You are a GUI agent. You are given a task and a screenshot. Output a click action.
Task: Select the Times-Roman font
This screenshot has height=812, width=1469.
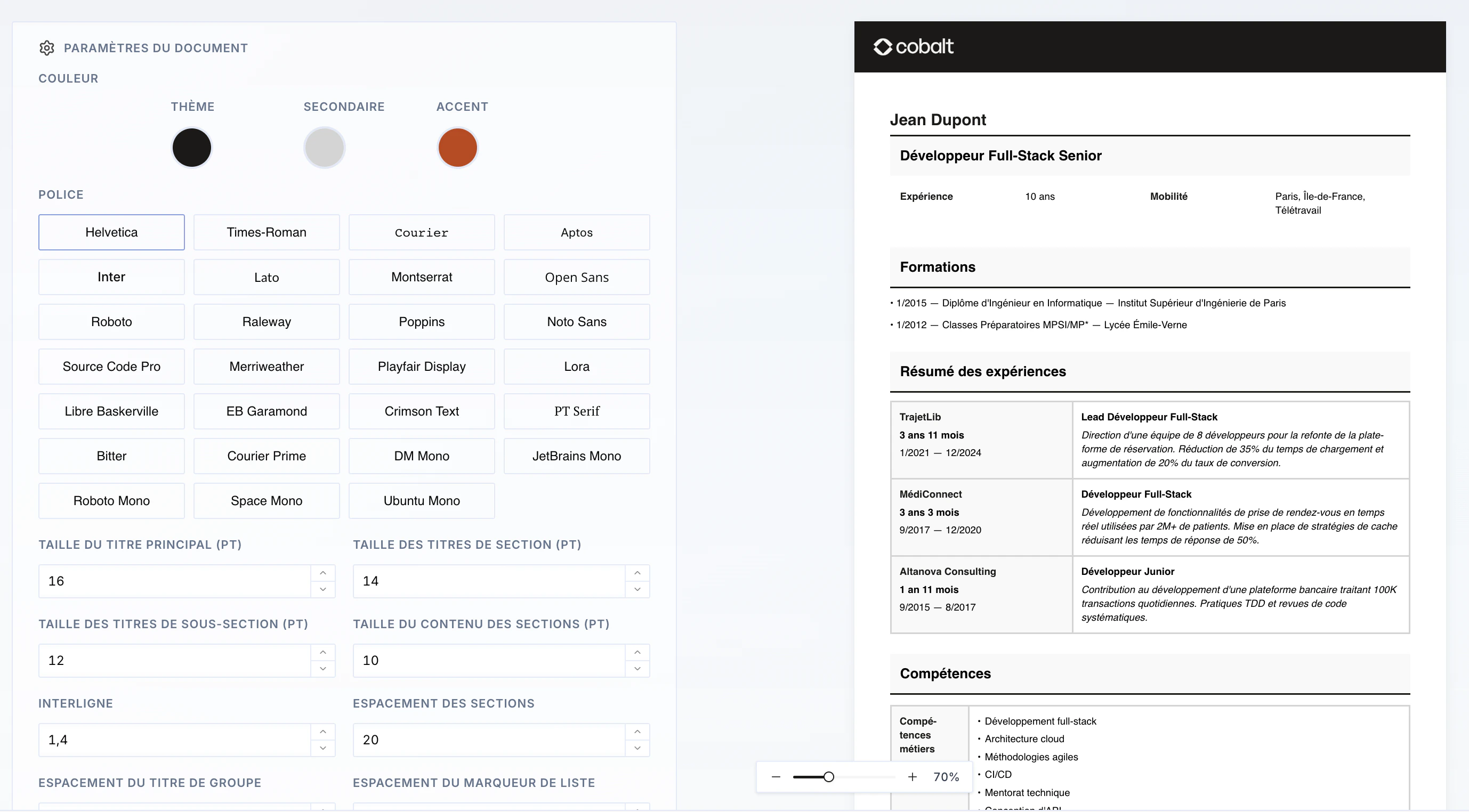(267, 232)
